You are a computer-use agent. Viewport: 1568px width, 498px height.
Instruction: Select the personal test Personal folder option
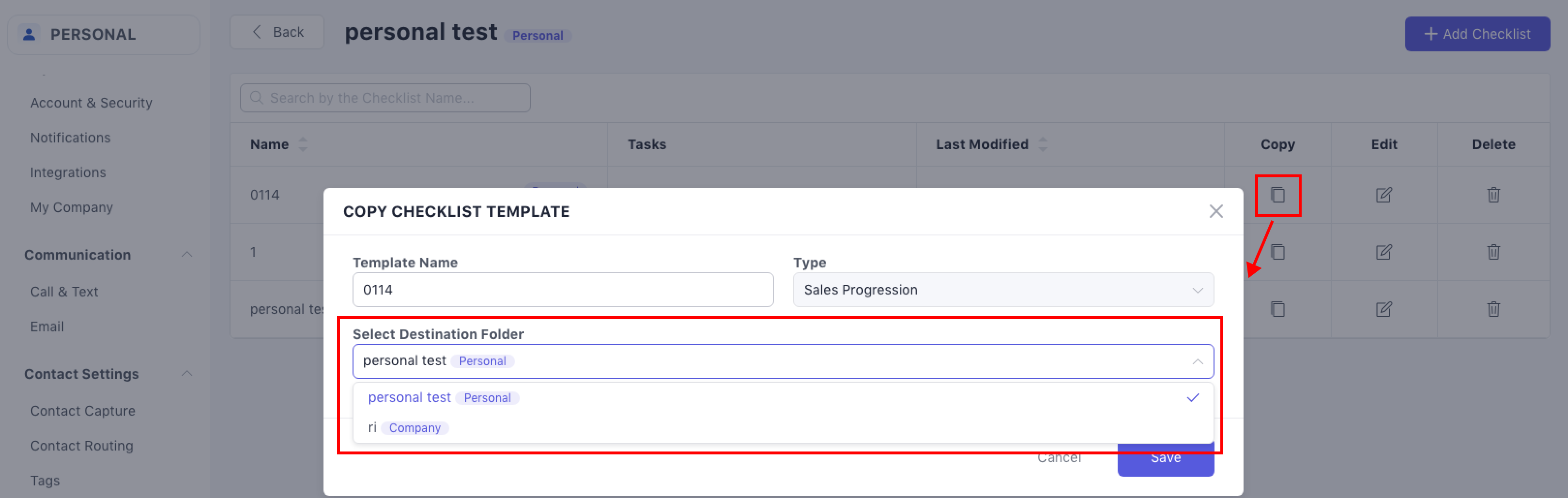point(443,398)
